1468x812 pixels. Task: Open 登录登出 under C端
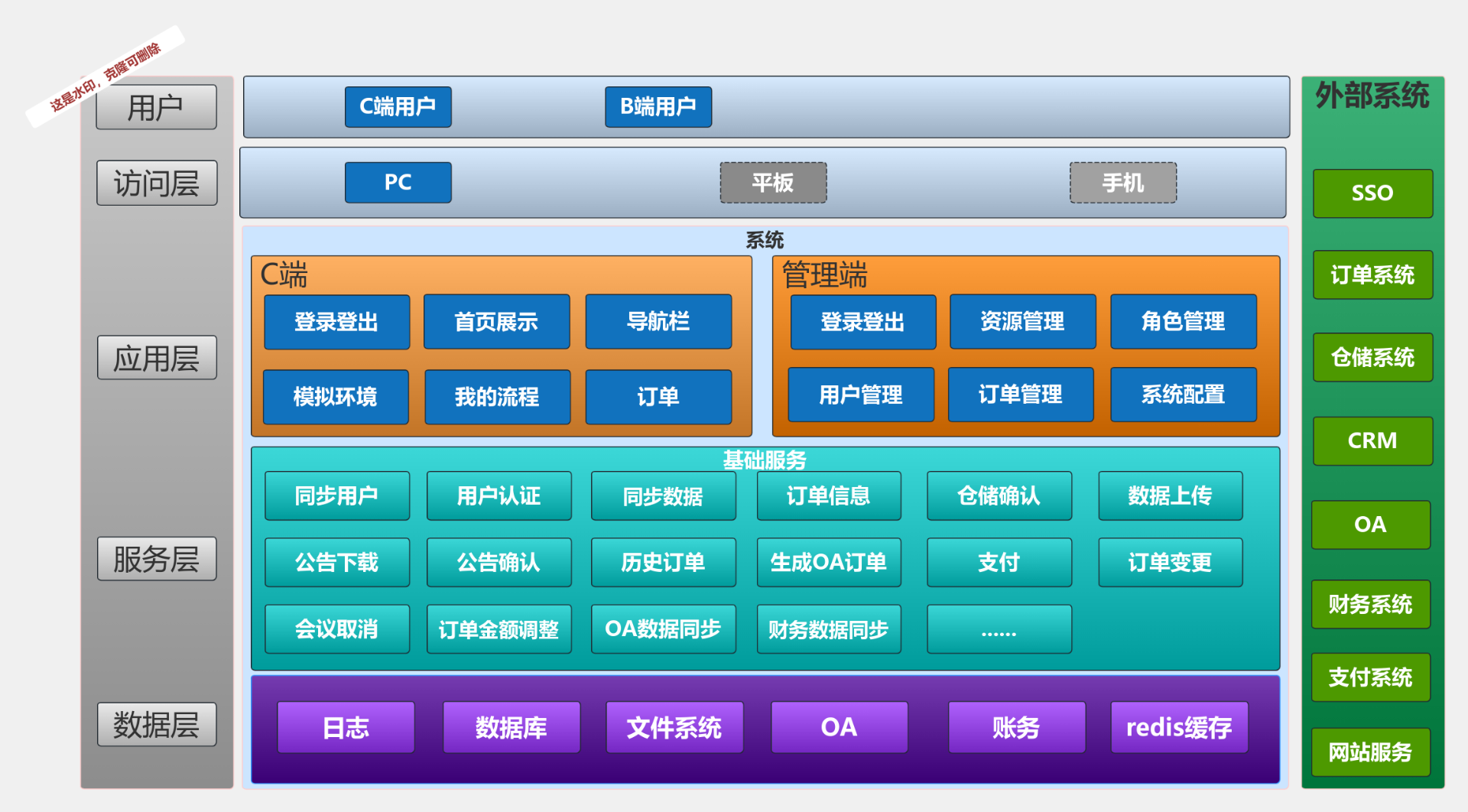[336, 322]
